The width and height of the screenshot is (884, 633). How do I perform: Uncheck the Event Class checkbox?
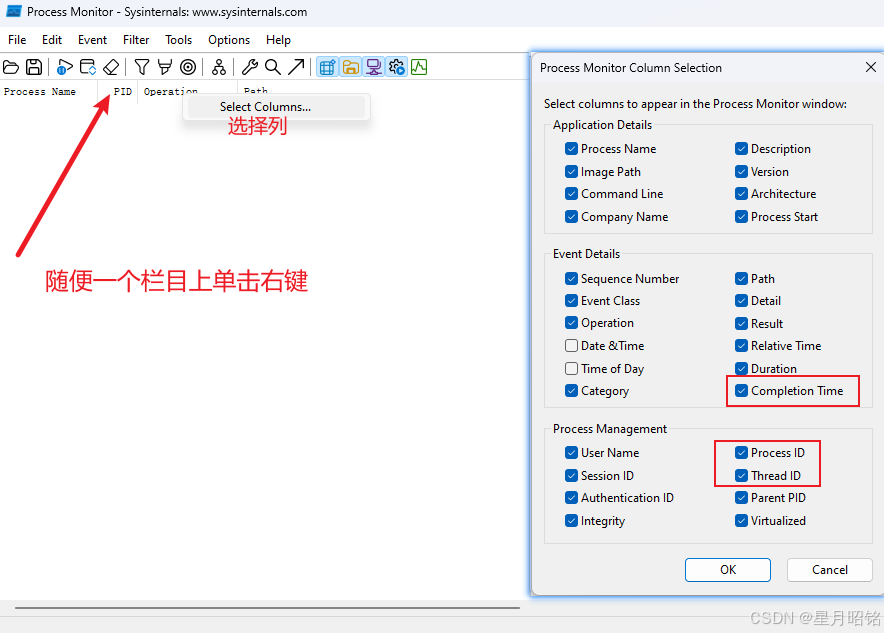571,300
